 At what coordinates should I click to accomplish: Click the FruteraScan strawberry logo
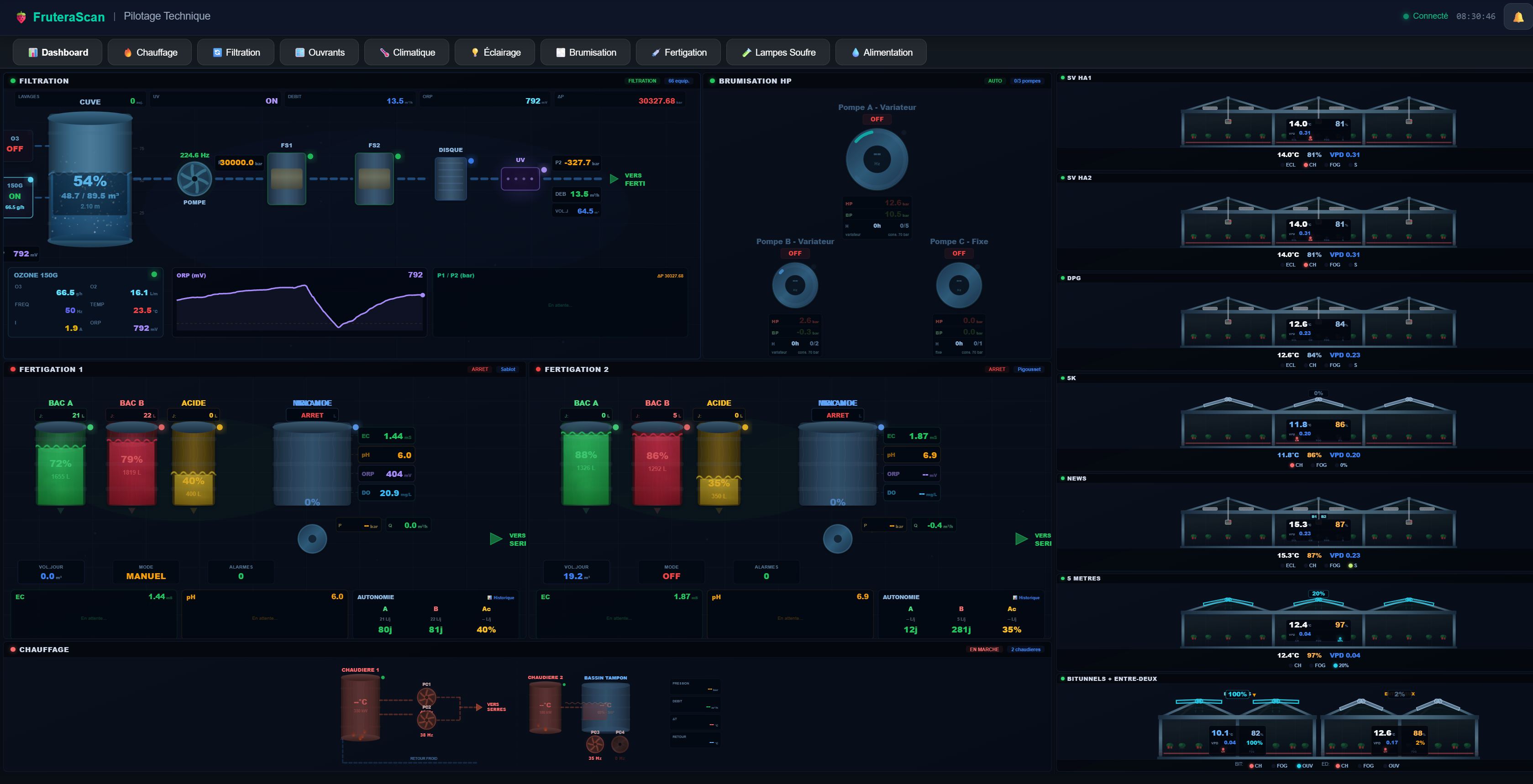(21, 17)
